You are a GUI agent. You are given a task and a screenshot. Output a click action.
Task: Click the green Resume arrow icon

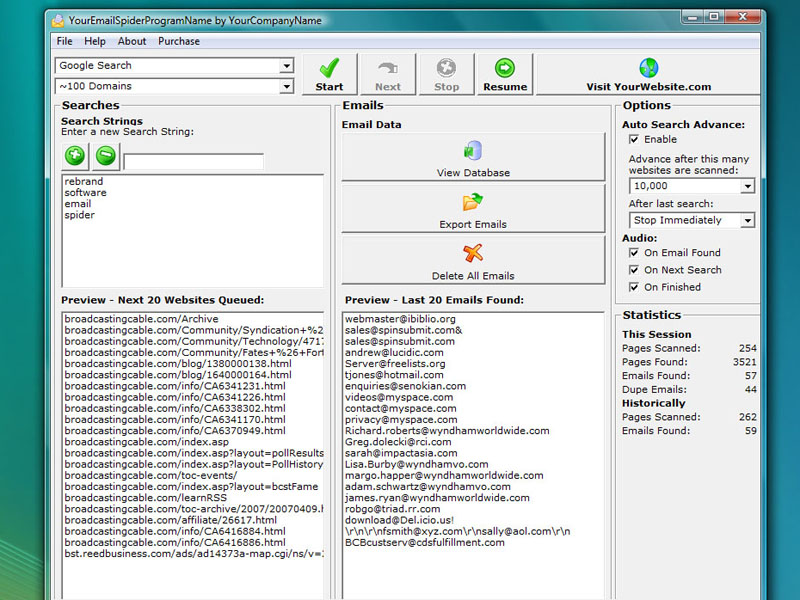(505, 68)
